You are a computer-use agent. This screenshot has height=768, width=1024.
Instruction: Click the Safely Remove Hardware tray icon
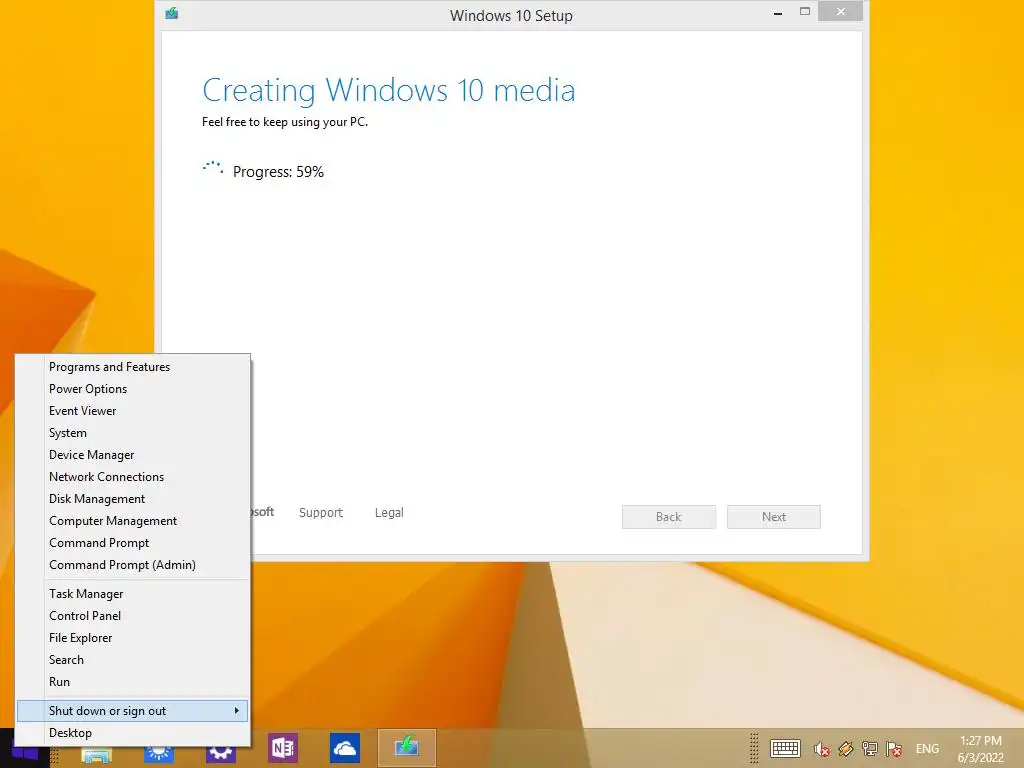846,748
